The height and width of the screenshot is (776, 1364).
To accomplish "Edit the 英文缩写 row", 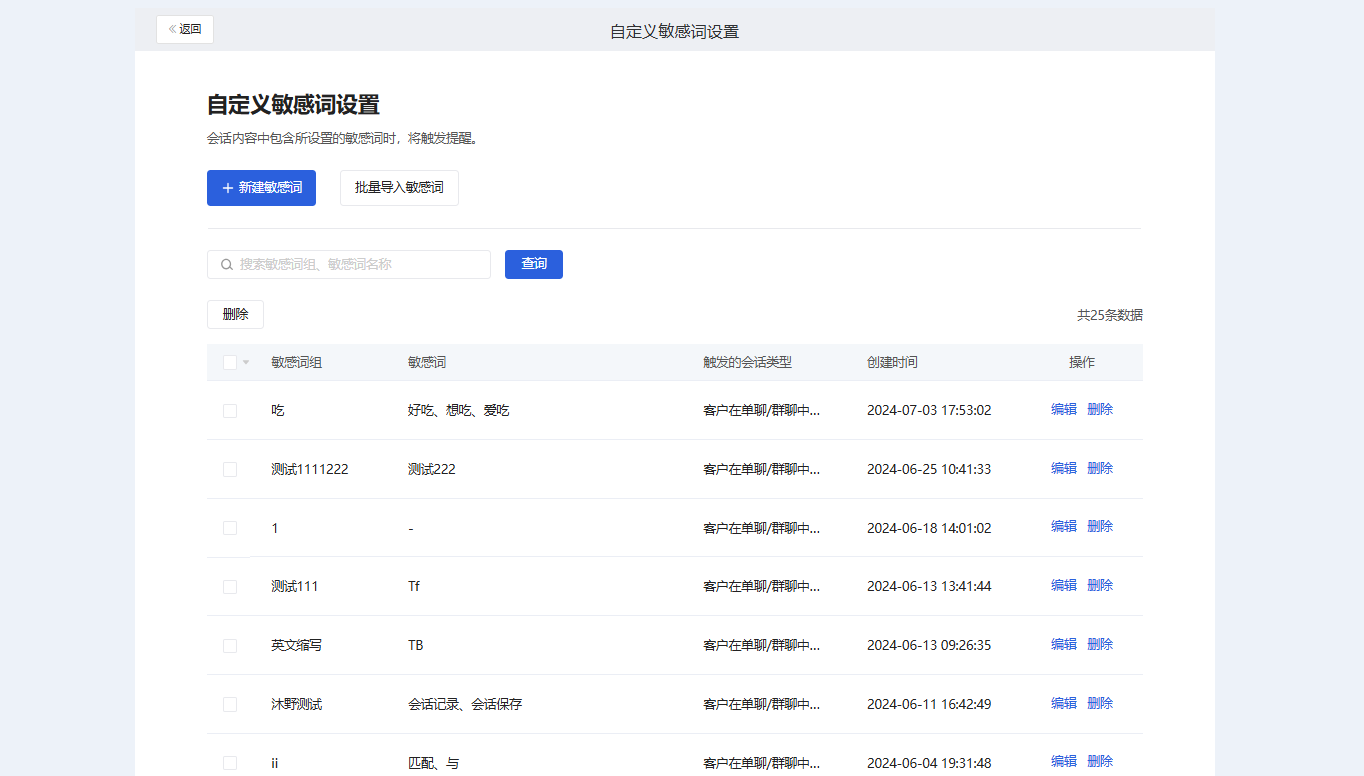I will coord(1064,644).
